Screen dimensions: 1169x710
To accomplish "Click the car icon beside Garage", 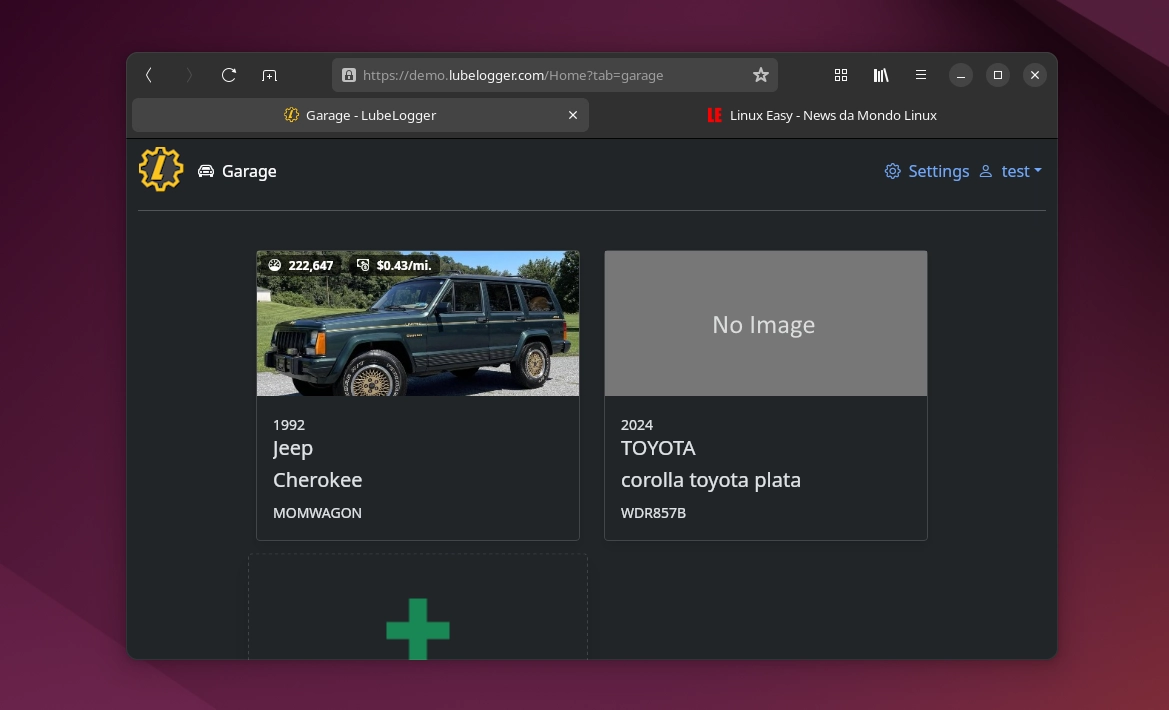I will pyautogui.click(x=206, y=171).
